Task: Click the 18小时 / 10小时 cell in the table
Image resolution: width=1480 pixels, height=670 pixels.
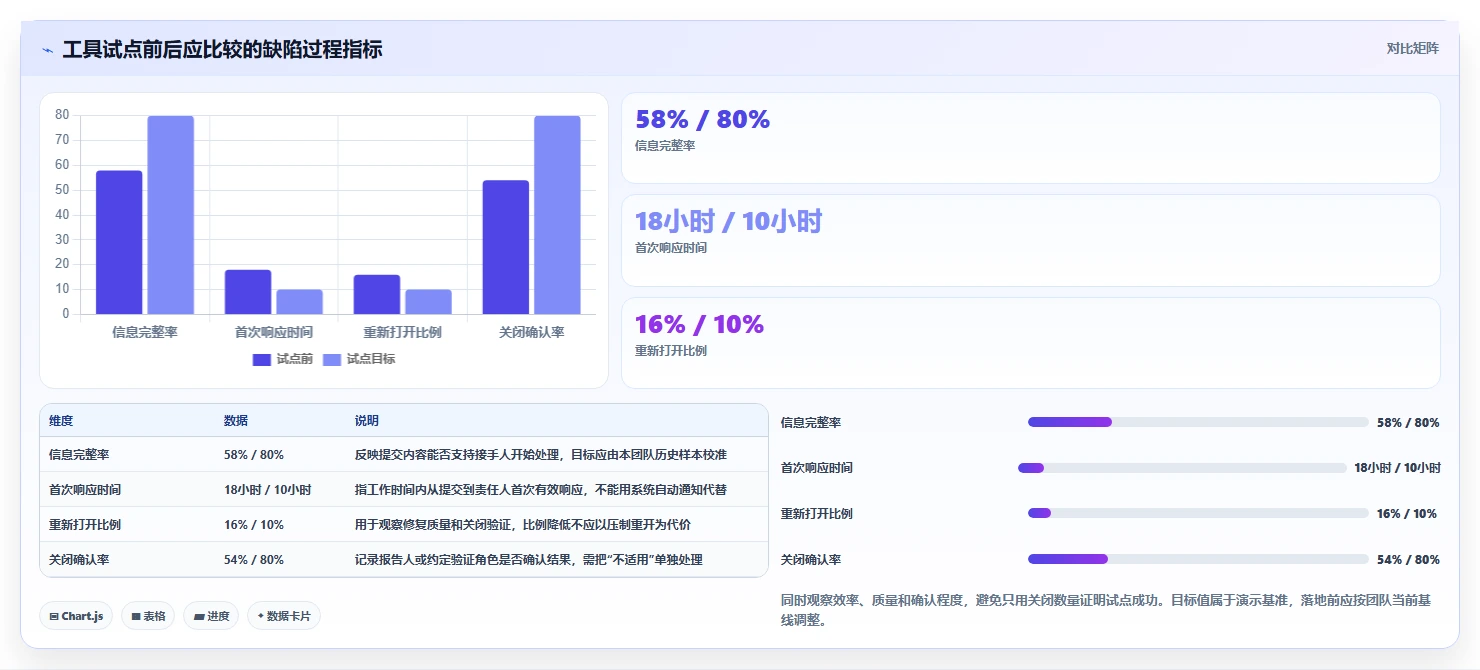Action: click(x=268, y=490)
